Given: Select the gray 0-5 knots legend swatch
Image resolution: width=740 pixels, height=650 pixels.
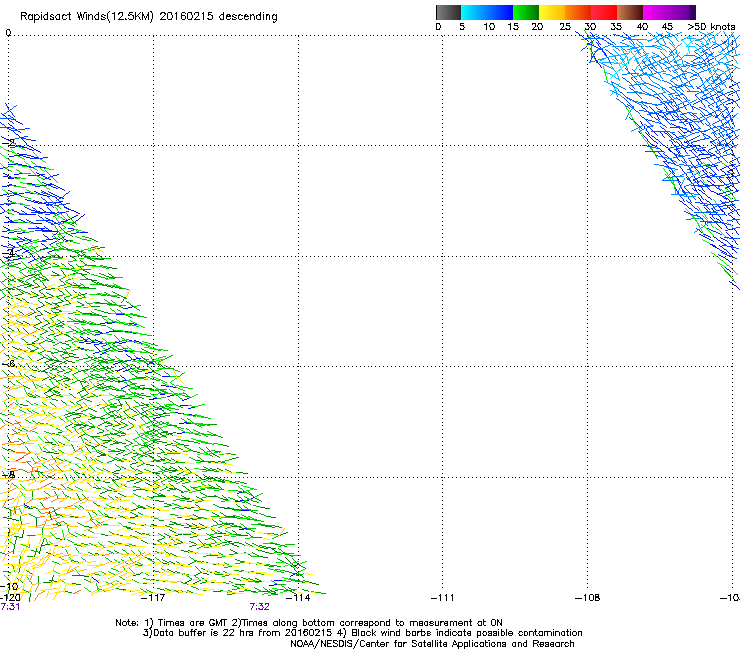Looking at the screenshot, I should (448, 12).
